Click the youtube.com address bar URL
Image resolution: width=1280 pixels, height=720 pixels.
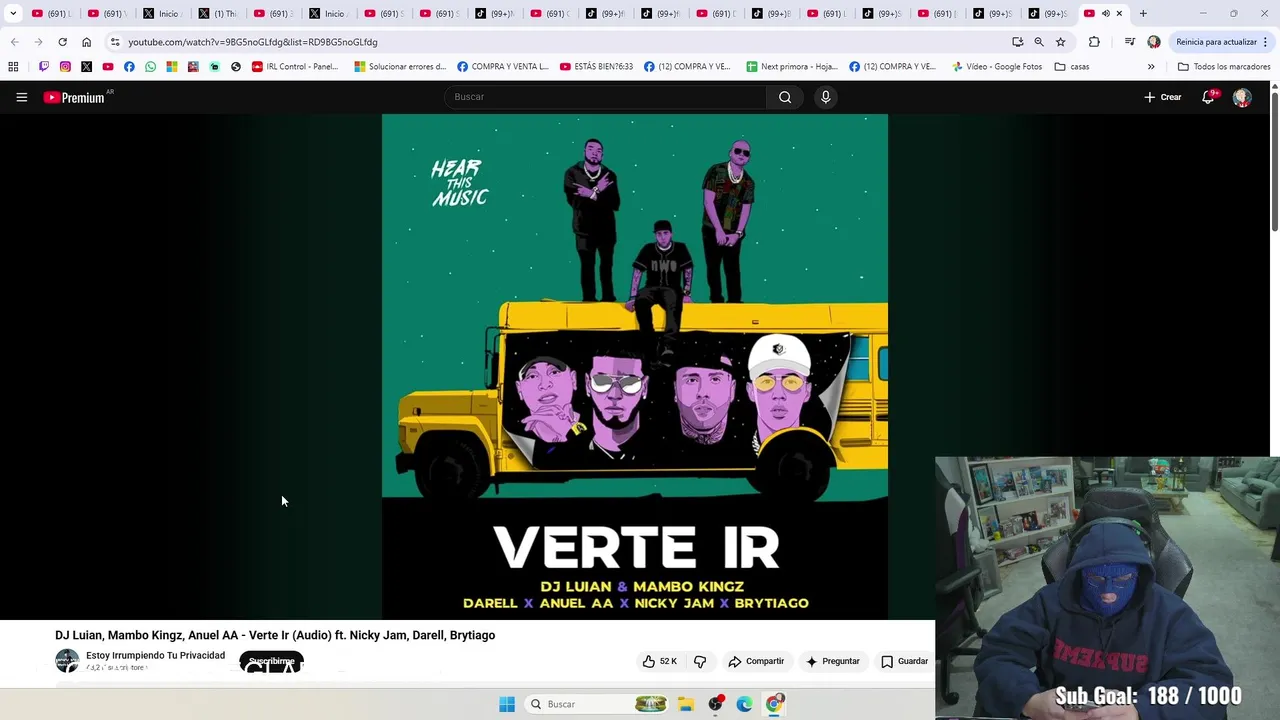[x=253, y=42]
